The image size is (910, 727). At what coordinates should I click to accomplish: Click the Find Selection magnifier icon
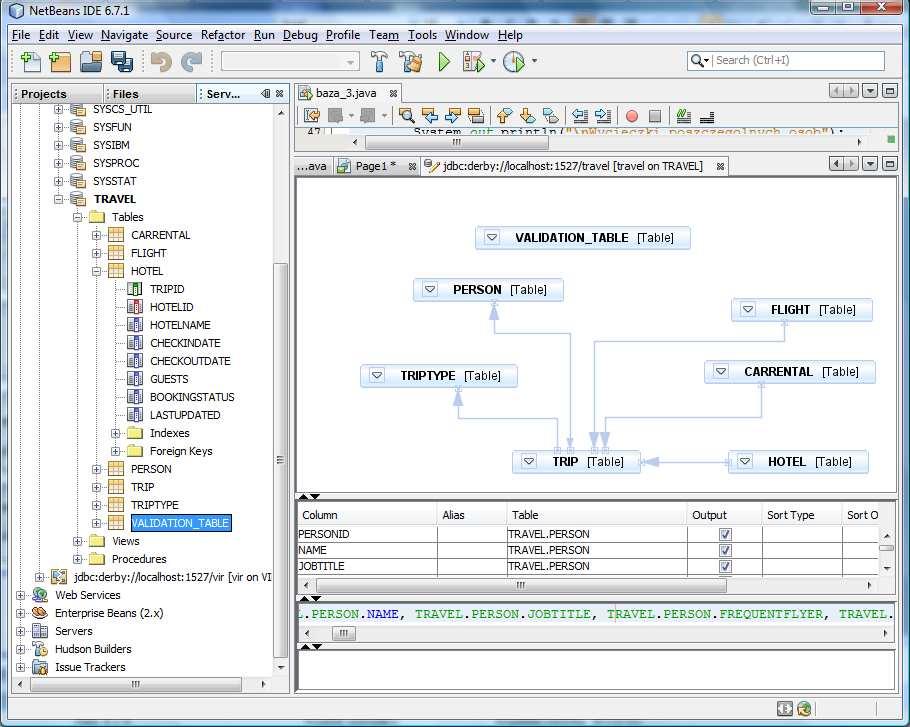(406, 116)
